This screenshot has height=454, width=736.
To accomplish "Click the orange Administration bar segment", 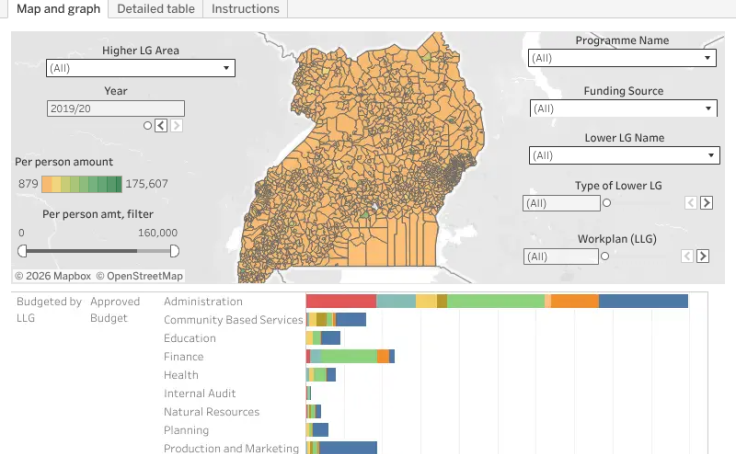I will click(x=575, y=301).
